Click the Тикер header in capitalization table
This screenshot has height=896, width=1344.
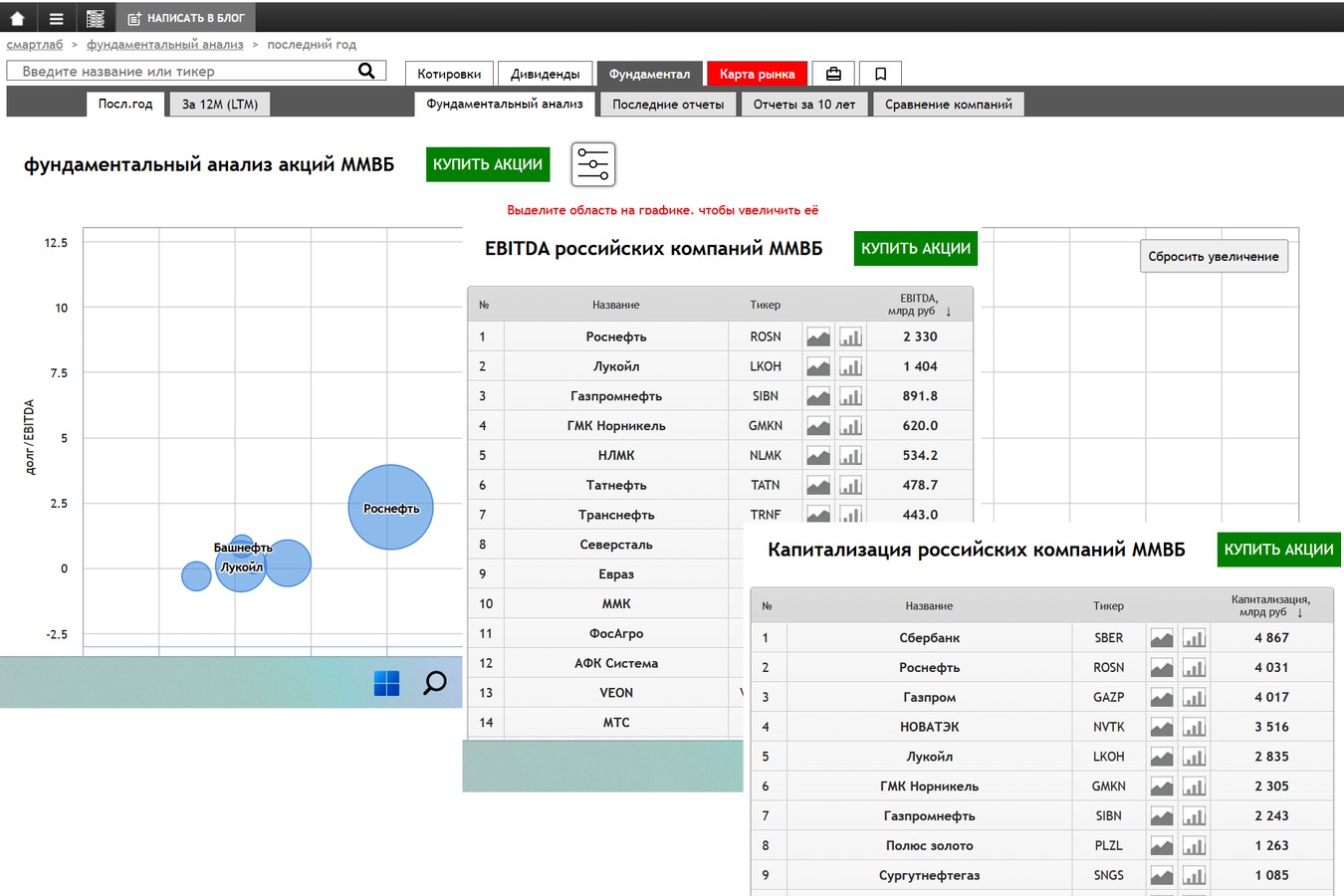1108,605
